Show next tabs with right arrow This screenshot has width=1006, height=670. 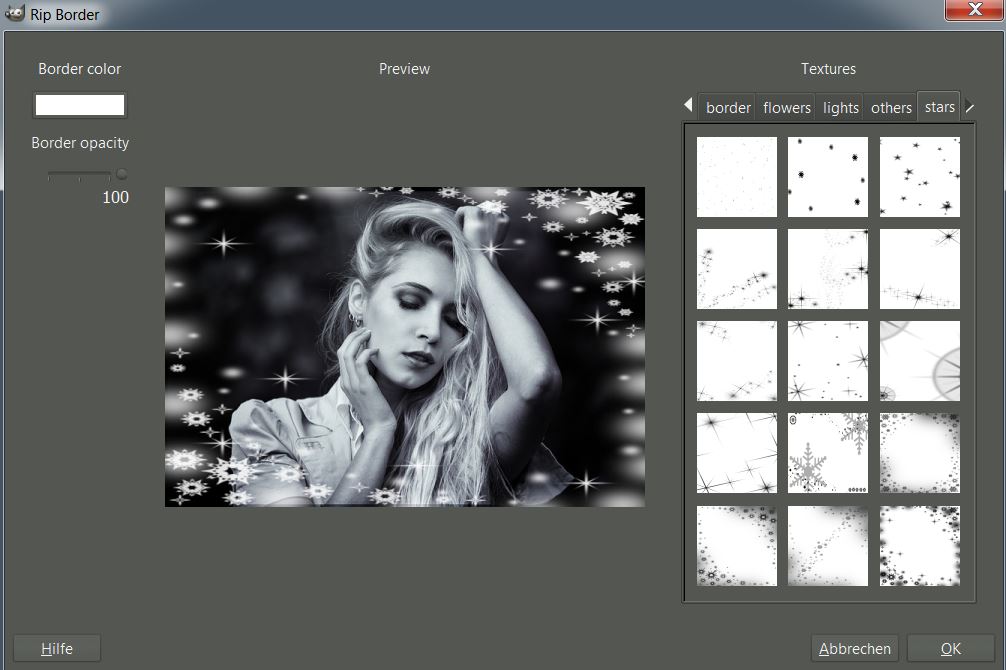pos(969,107)
